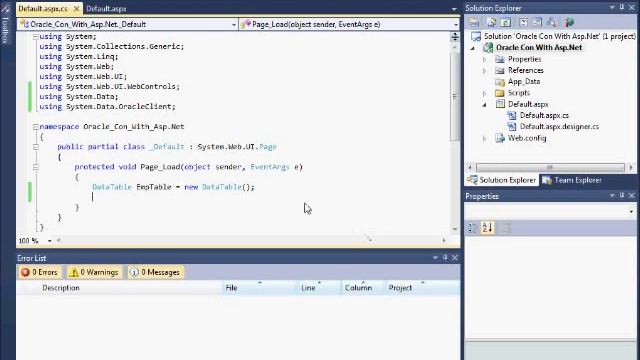
Task: Collapse the Page_Load method outlining block
Action: point(36,167)
